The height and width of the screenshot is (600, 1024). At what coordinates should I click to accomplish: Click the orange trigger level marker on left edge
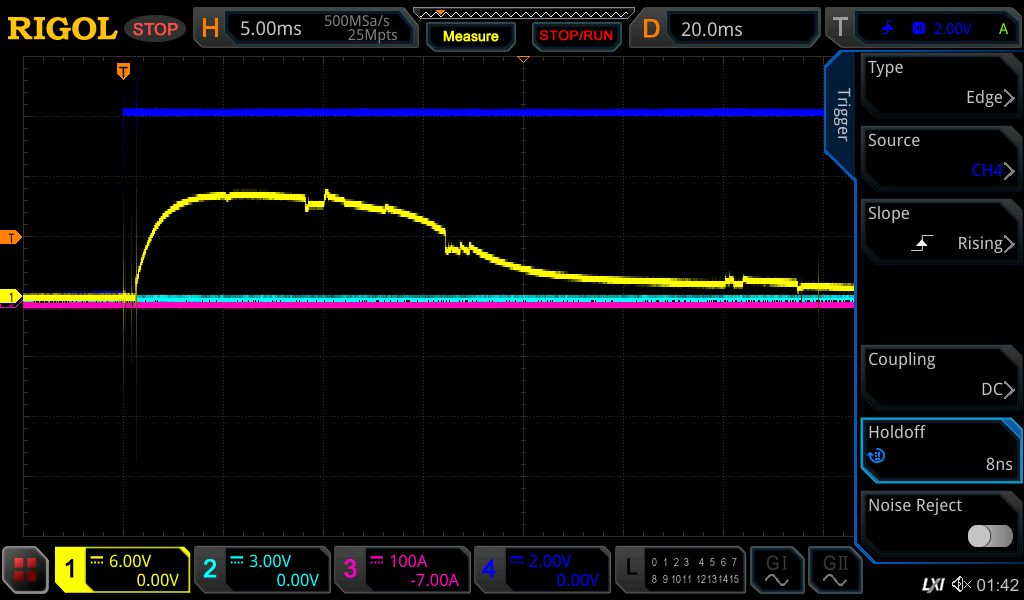[11, 237]
